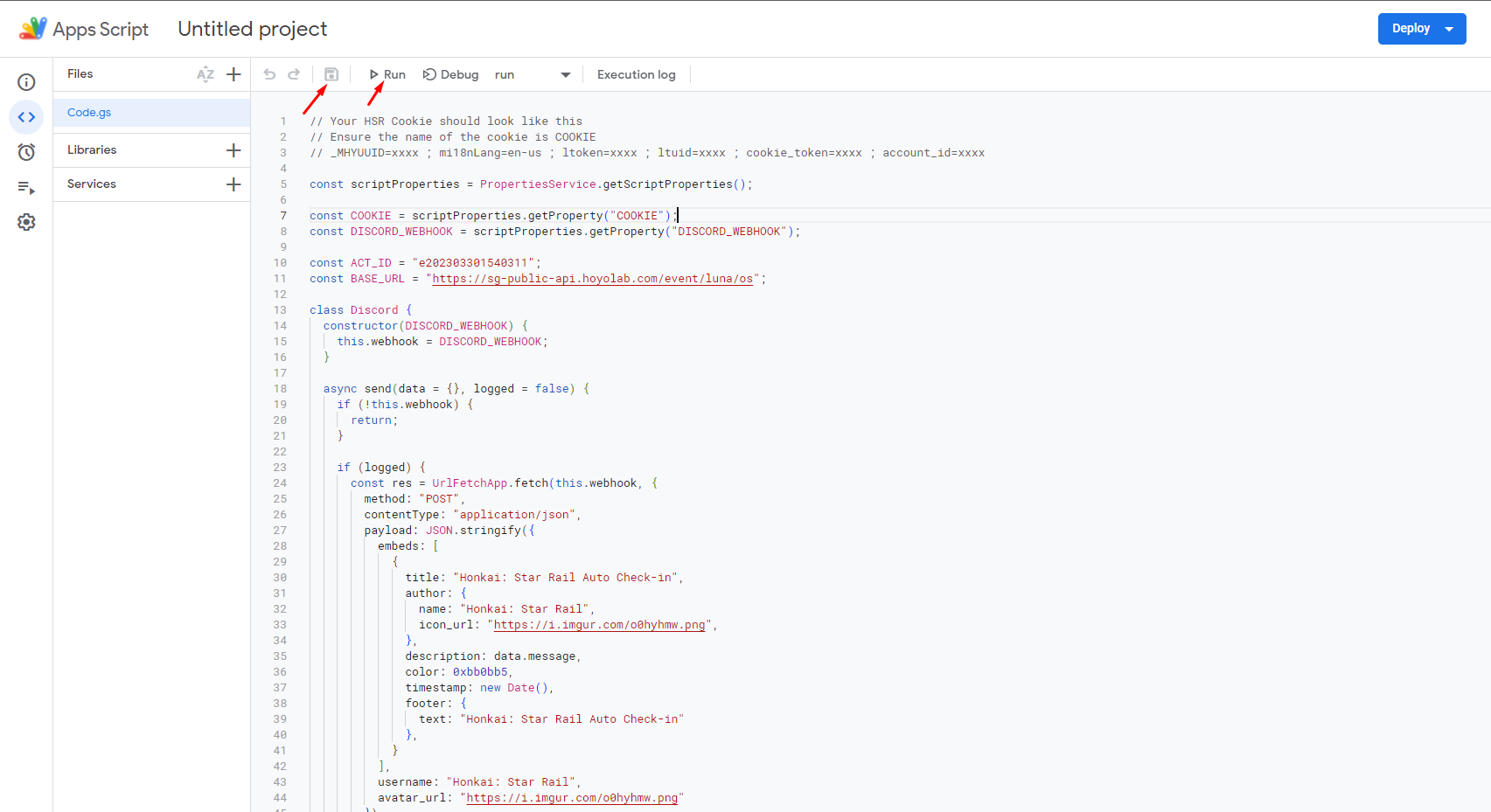The width and height of the screenshot is (1491, 812).
Task: Open the Deploy dropdown arrow
Action: [x=1450, y=28]
